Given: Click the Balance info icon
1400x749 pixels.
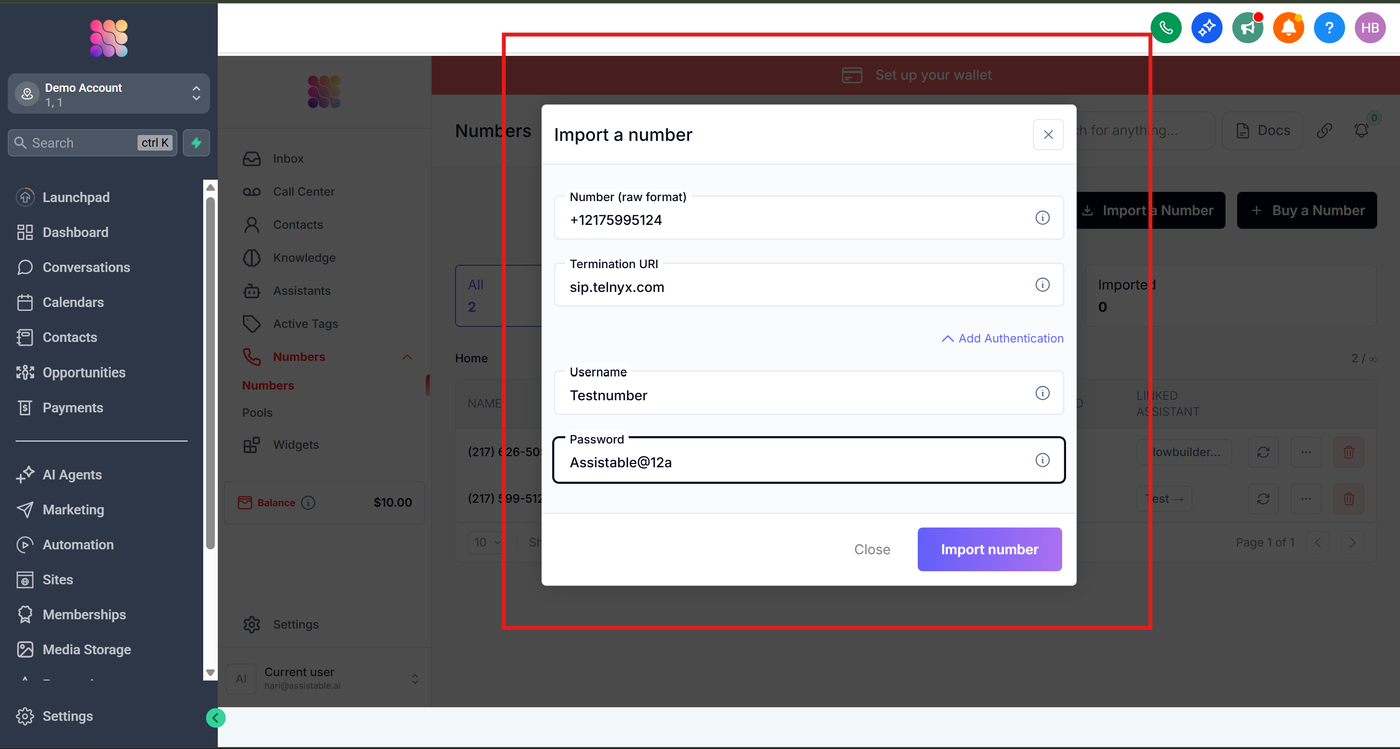Looking at the screenshot, I should 308,503.
